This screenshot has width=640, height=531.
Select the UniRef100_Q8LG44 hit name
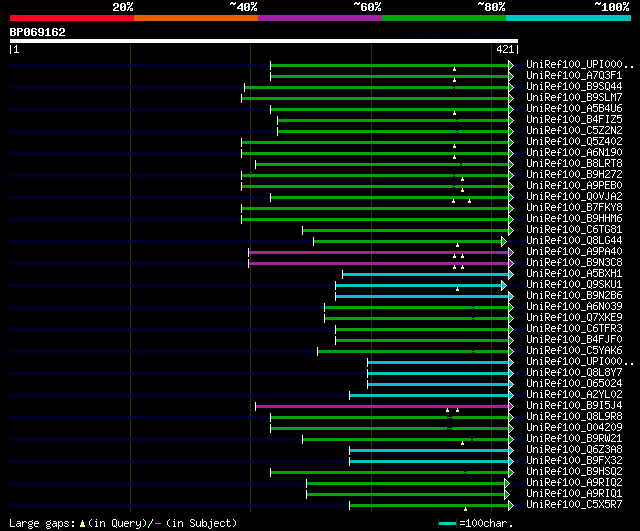pyautogui.click(x=574, y=241)
